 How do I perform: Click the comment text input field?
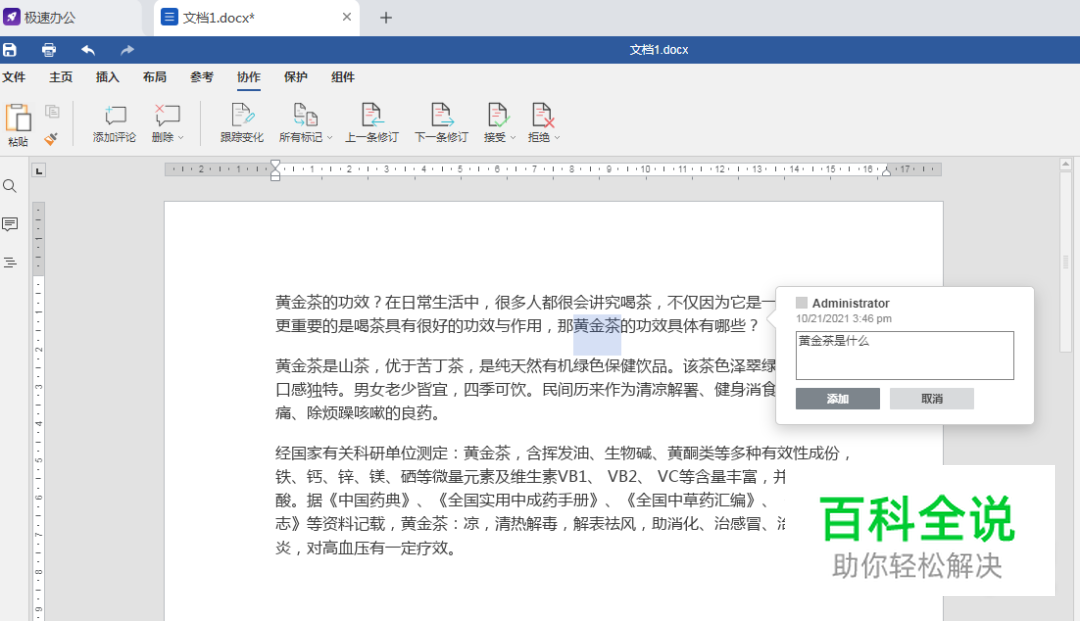[904, 355]
